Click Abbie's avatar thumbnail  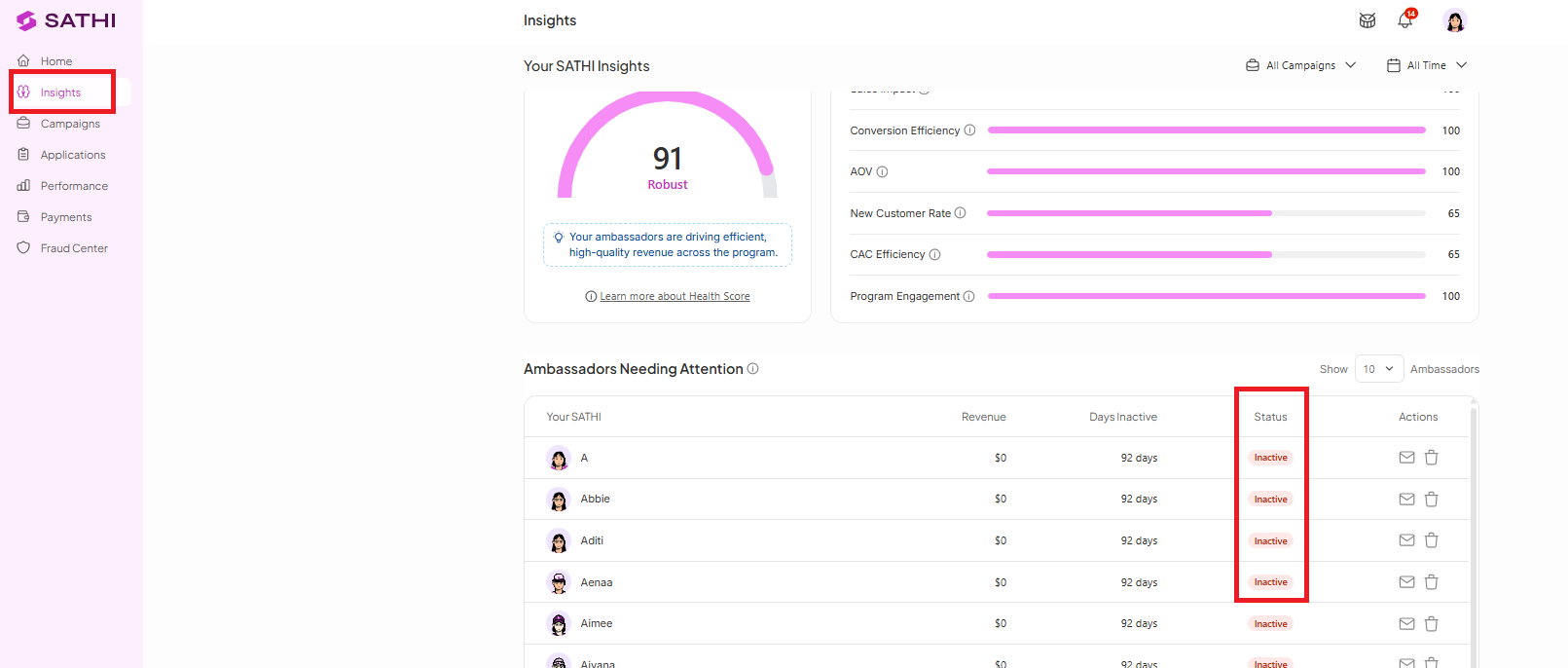(559, 500)
